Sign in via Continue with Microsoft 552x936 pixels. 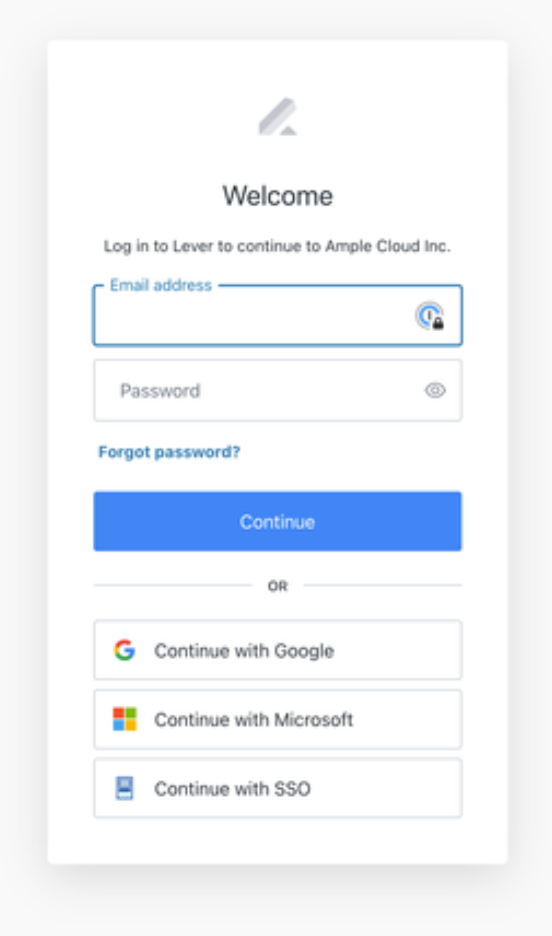[277, 719]
